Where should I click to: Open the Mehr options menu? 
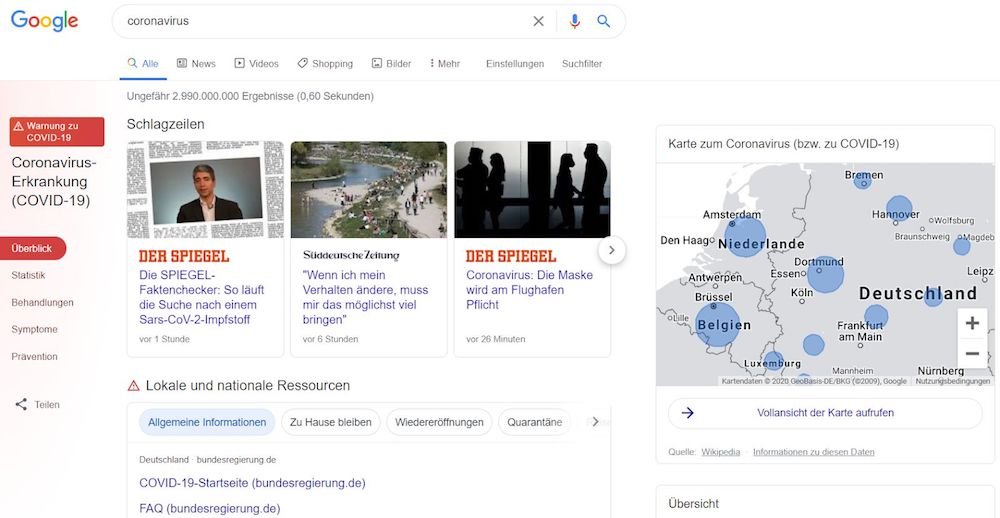tap(445, 64)
